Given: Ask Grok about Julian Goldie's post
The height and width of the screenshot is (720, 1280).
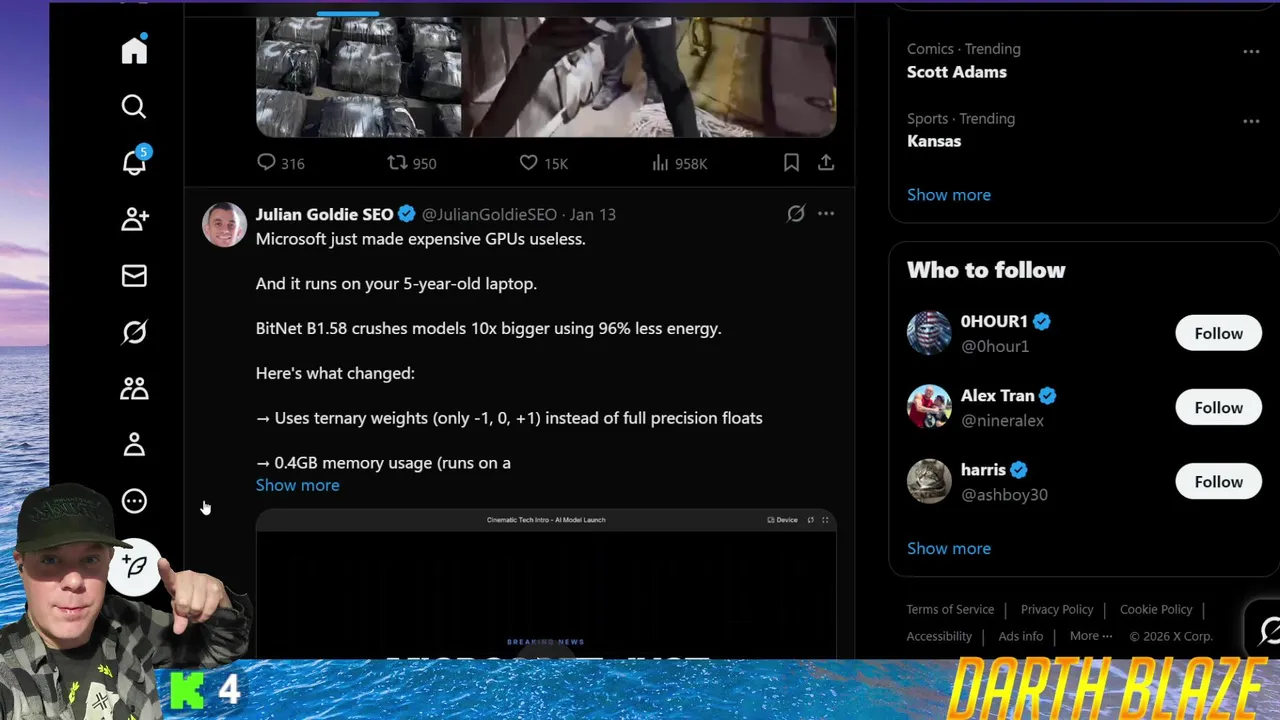Looking at the screenshot, I should 796,213.
